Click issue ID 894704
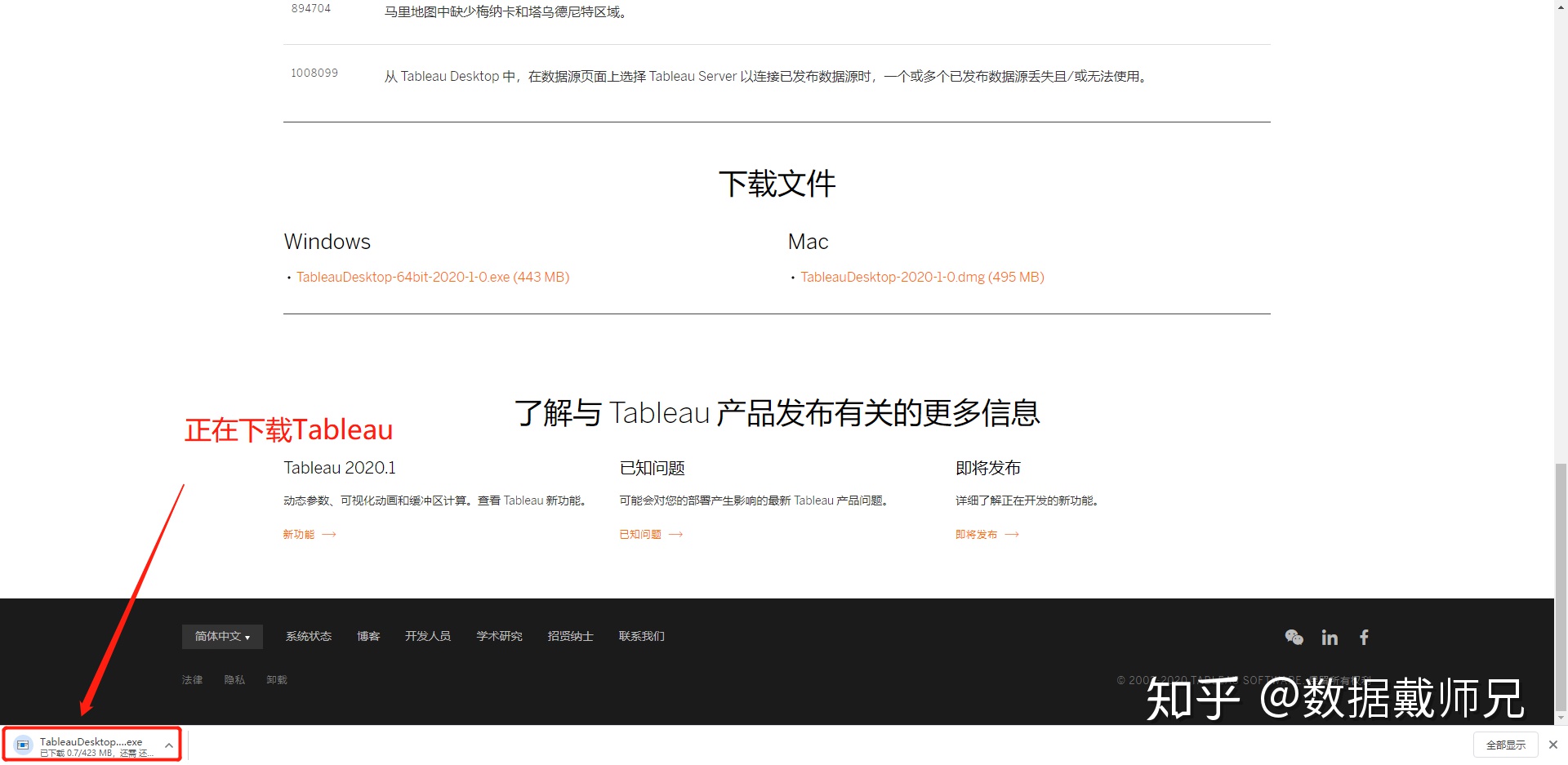The width and height of the screenshot is (1568, 765). coord(311,9)
